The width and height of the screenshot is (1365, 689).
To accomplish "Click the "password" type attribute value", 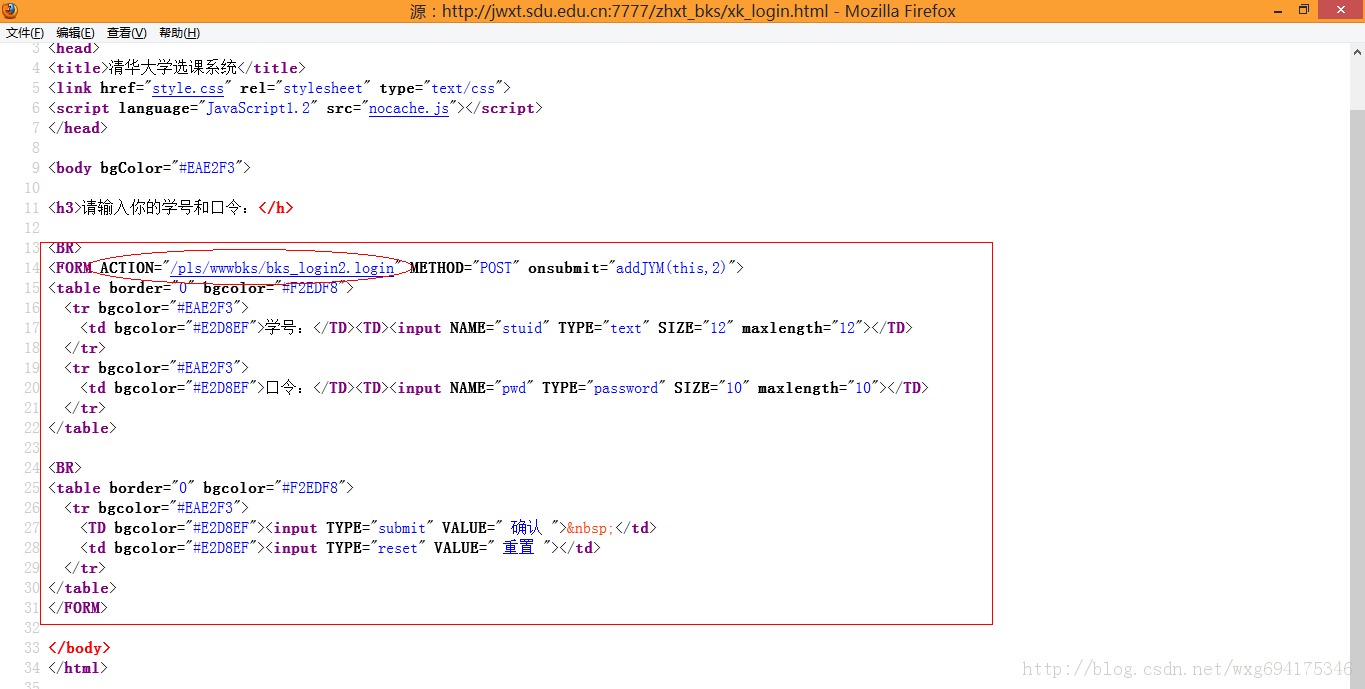I will (x=627, y=388).
